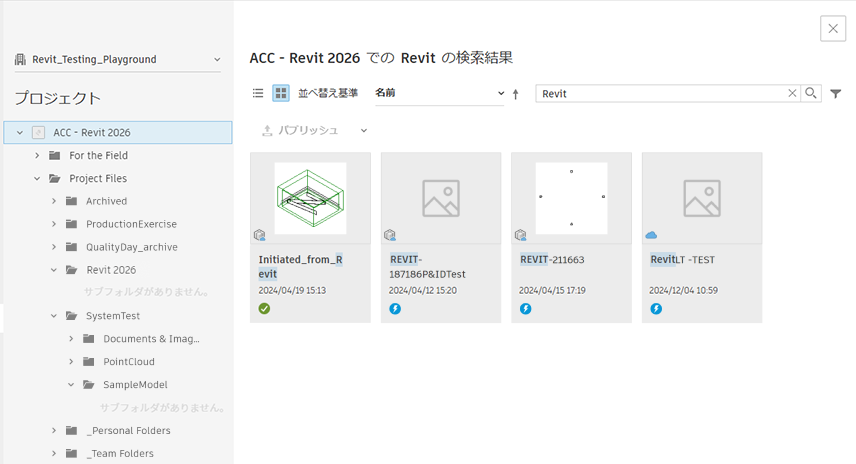Expand For the Field folder
Image resolution: width=856 pixels, height=464 pixels.
[37, 156]
